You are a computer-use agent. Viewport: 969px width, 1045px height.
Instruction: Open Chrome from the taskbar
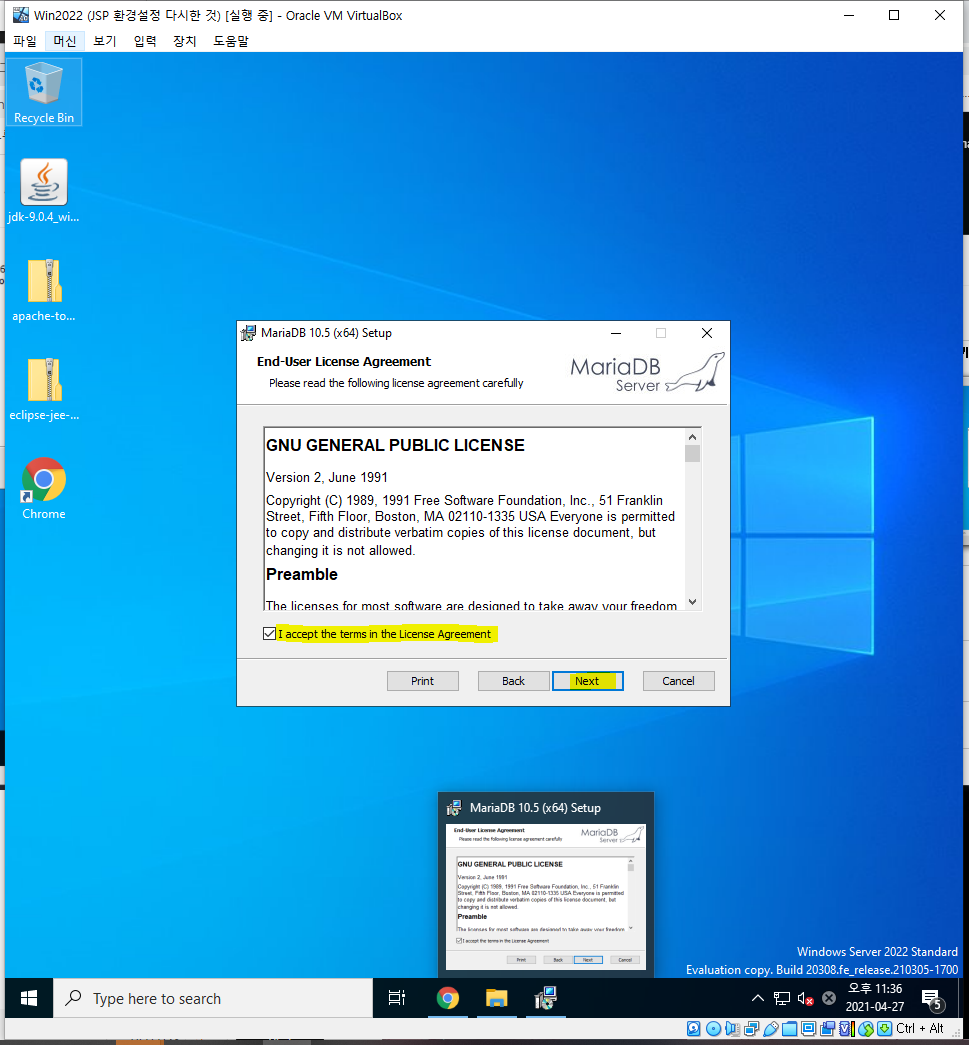(447, 998)
